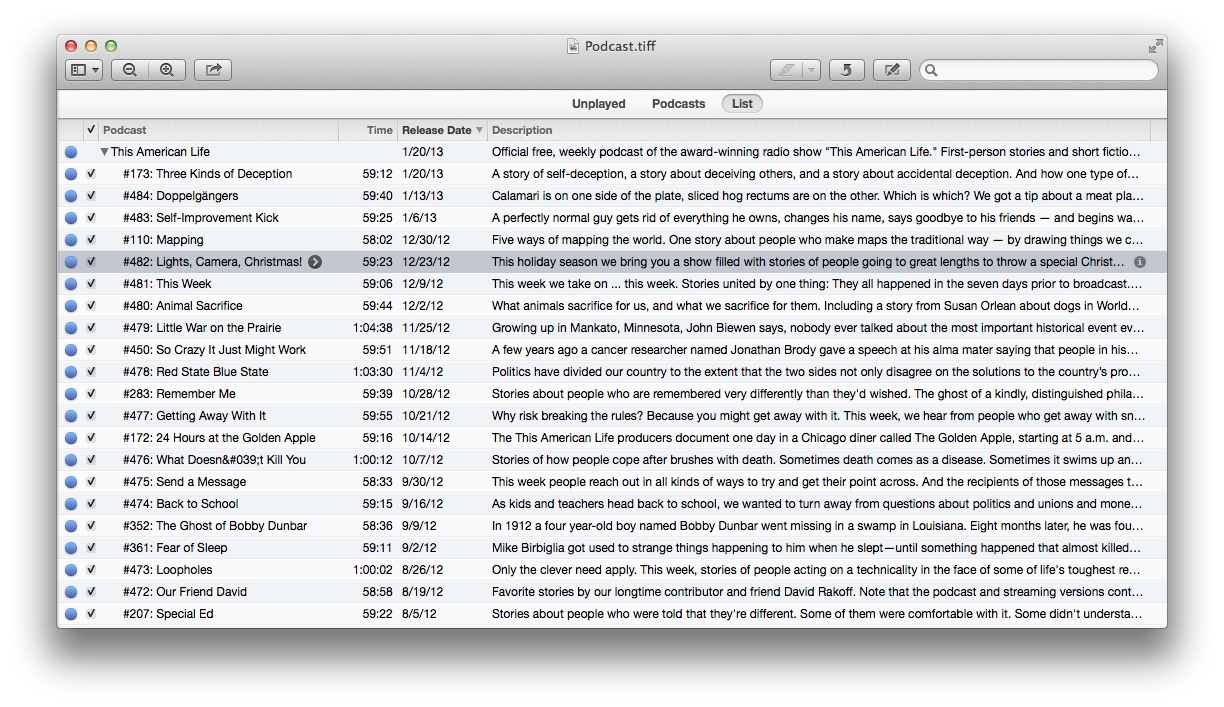Click the search field
1224x707 pixels.
coord(1039,70)
